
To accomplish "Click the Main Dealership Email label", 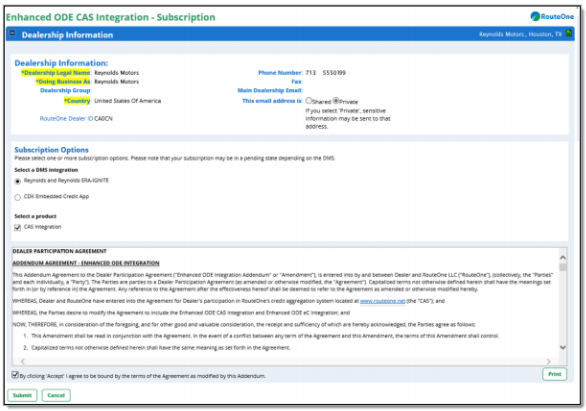I will (x=270, y=90).
